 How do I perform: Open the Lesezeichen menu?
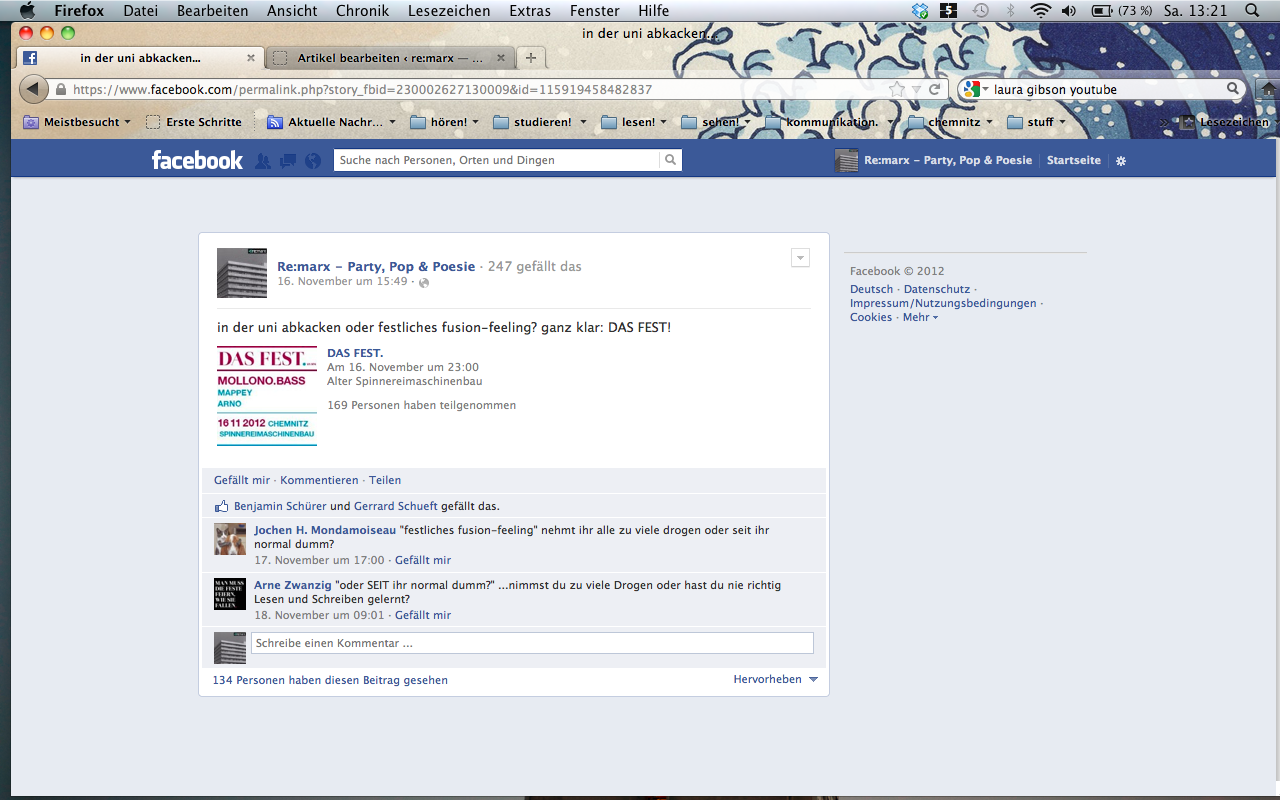pos(449,10)
